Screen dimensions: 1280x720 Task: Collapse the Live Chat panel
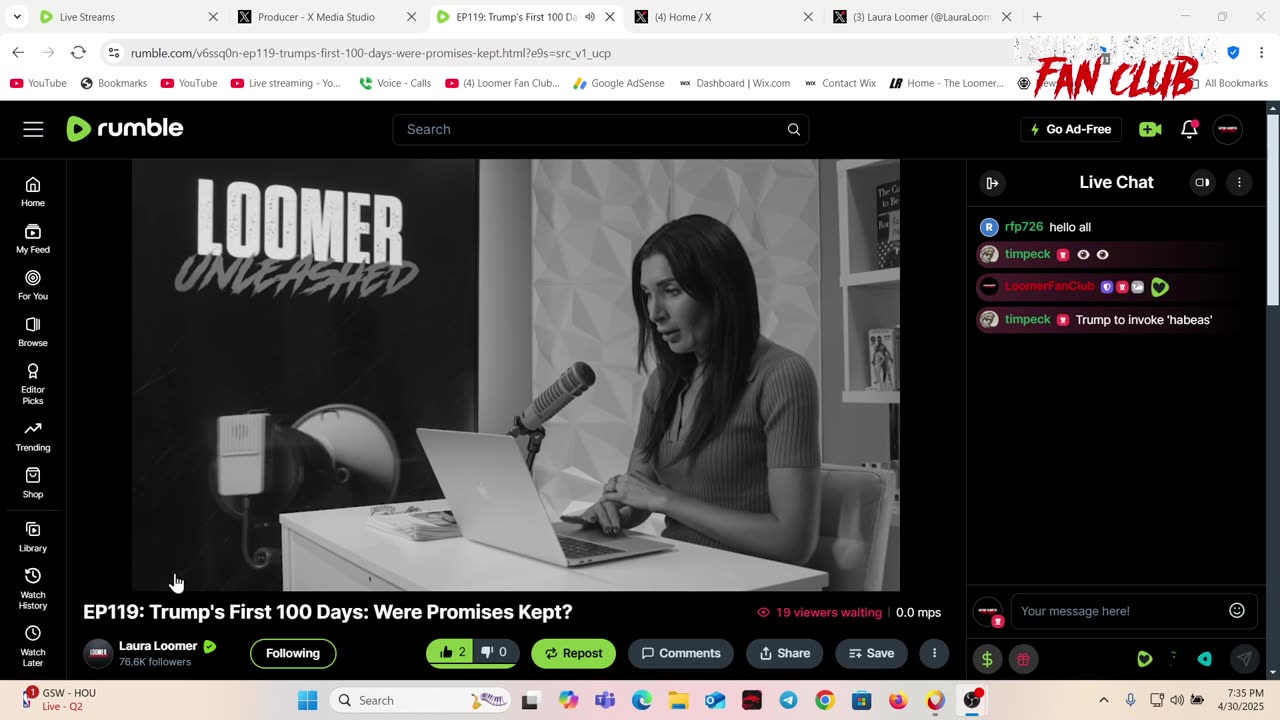point(992,183)
